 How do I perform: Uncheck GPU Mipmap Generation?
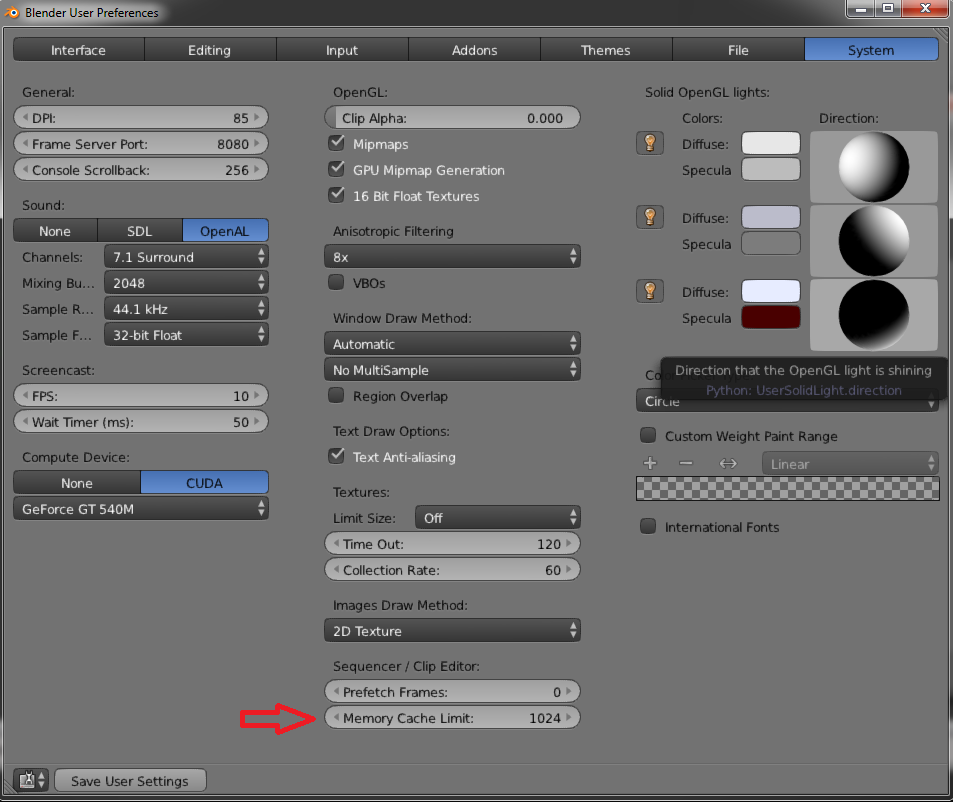[x=336, y=170]
